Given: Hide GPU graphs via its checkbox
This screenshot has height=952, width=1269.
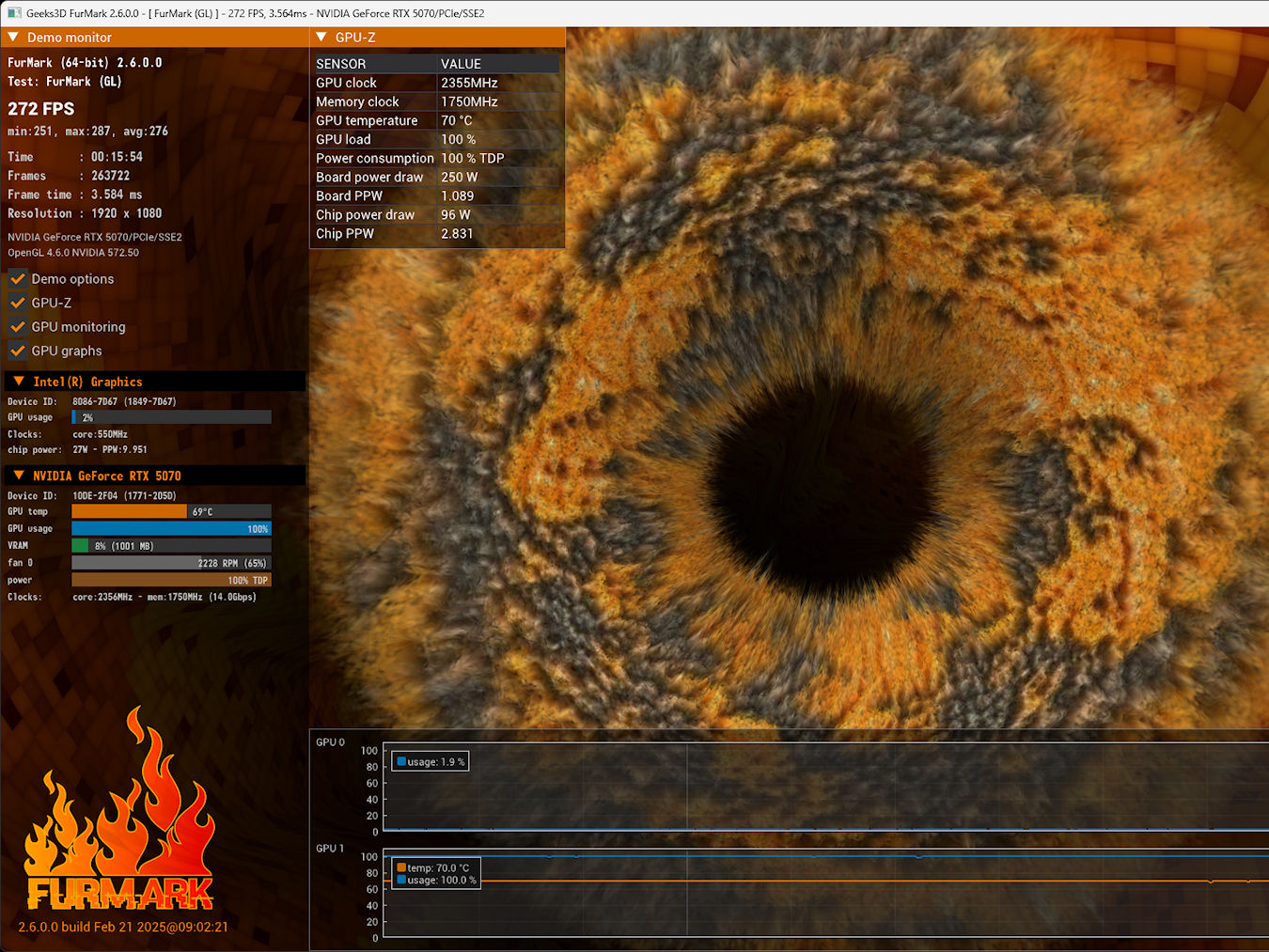Looking at the screenshot, I should [x=18, y=351].
